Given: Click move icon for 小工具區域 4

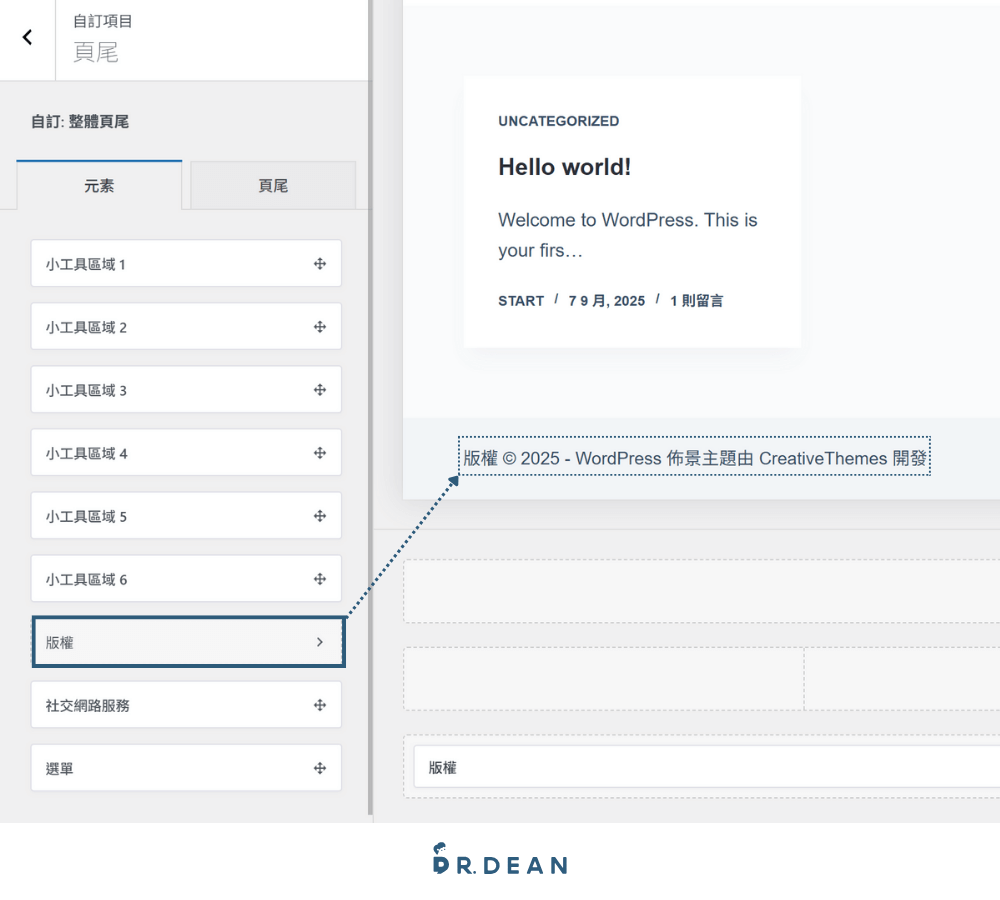Looking at the screenshot, I should 320,453.
